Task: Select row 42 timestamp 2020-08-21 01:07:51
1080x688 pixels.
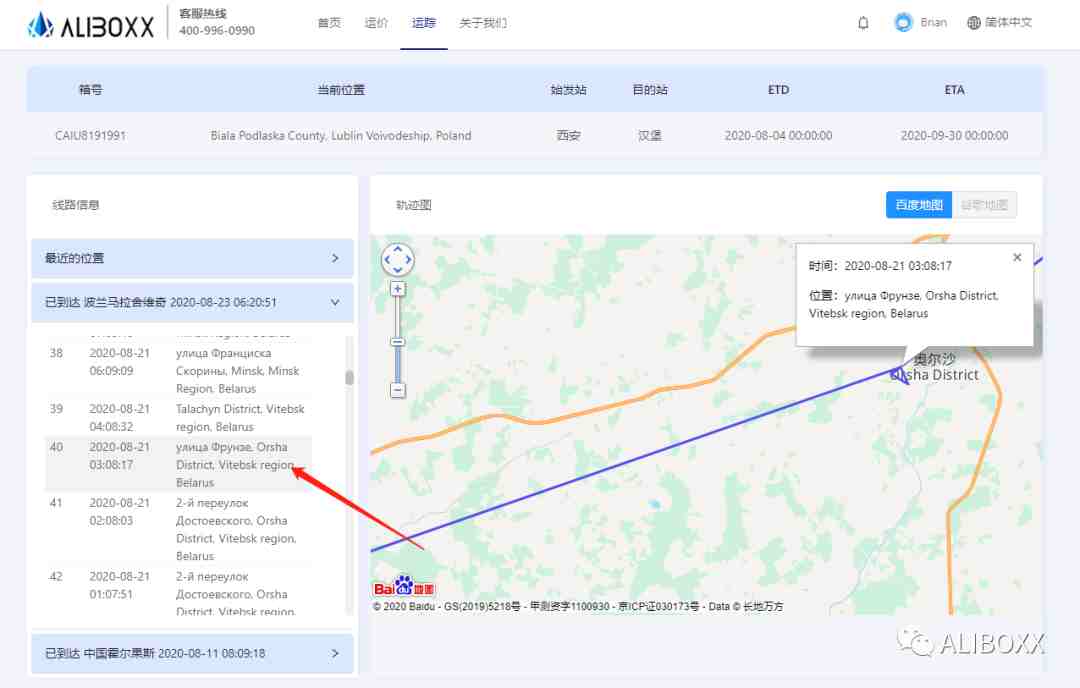Action: pyautogui.click(x=119, y=585)
